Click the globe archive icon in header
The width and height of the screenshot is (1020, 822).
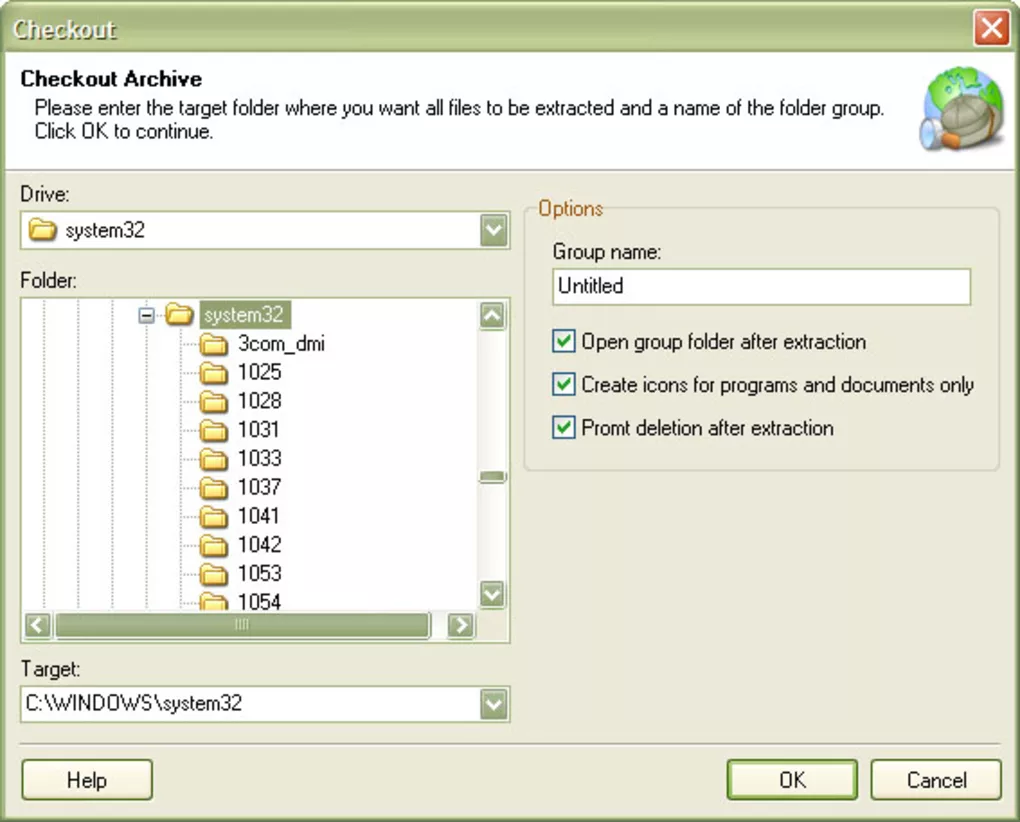click(961, 110)
